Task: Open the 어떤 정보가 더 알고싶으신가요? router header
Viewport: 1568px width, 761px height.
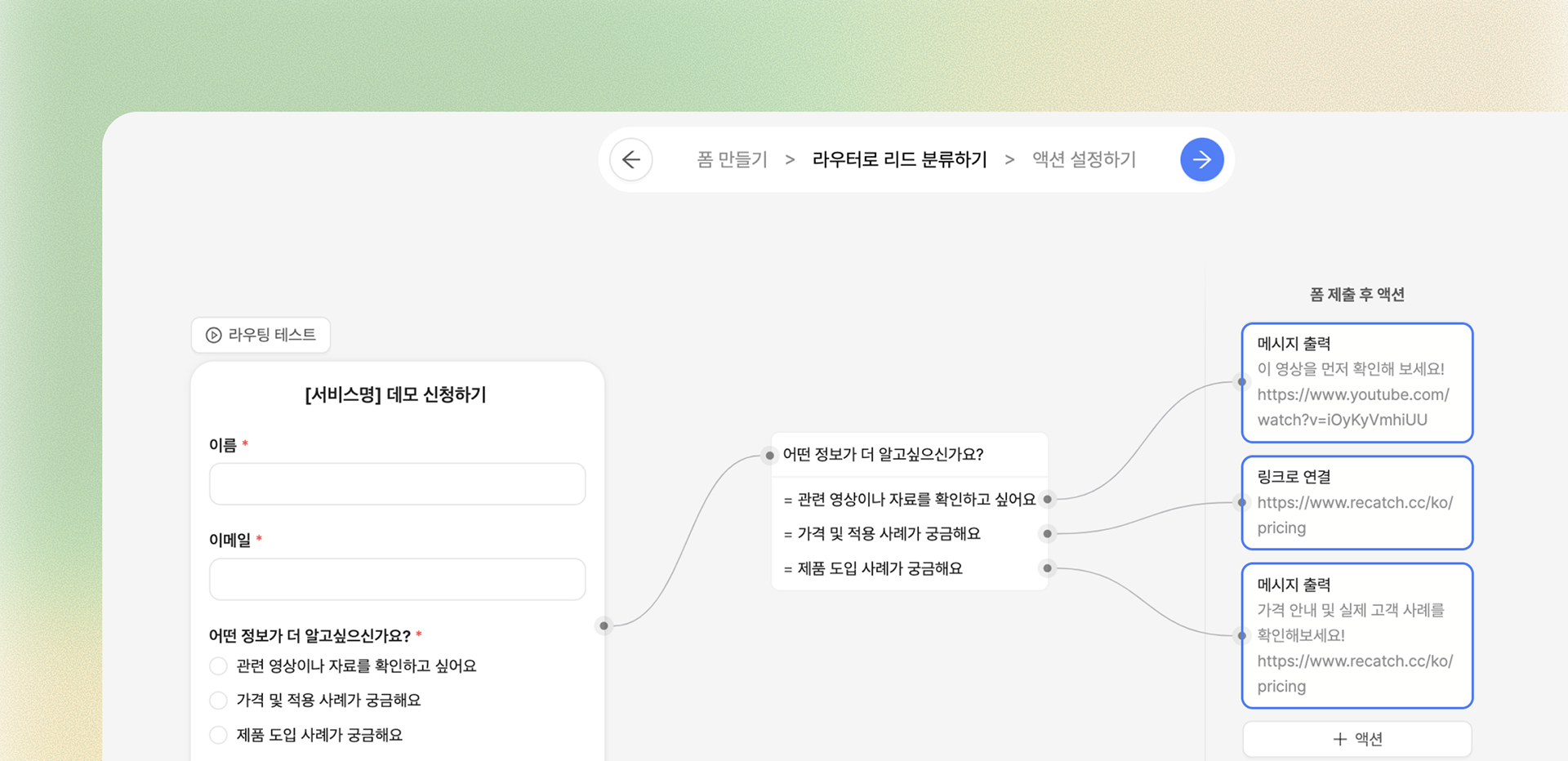Action: coord(884,455)
